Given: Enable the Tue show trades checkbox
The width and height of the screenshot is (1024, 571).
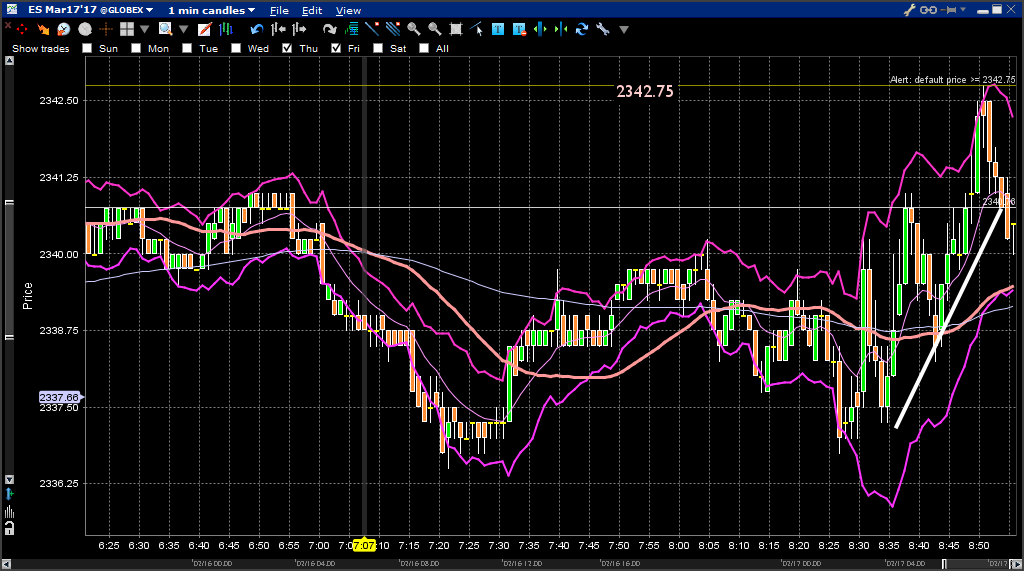Looking at the screenshot, I should coord(187,48).
